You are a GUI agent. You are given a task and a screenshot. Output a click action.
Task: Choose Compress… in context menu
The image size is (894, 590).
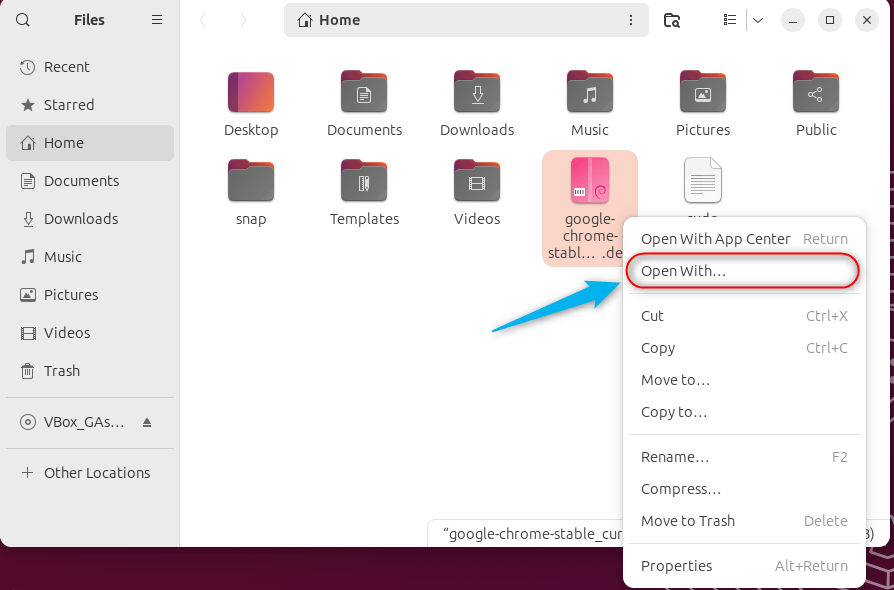(x=744, y=489)
